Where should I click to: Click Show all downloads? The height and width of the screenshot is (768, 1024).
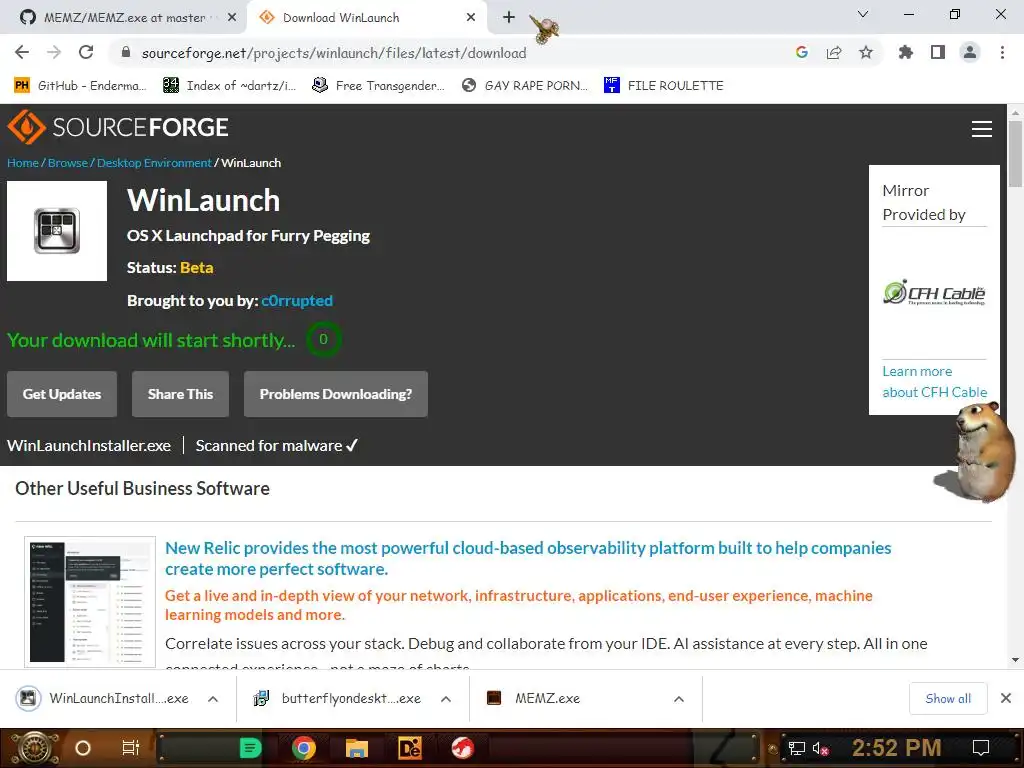click(948, 699)
